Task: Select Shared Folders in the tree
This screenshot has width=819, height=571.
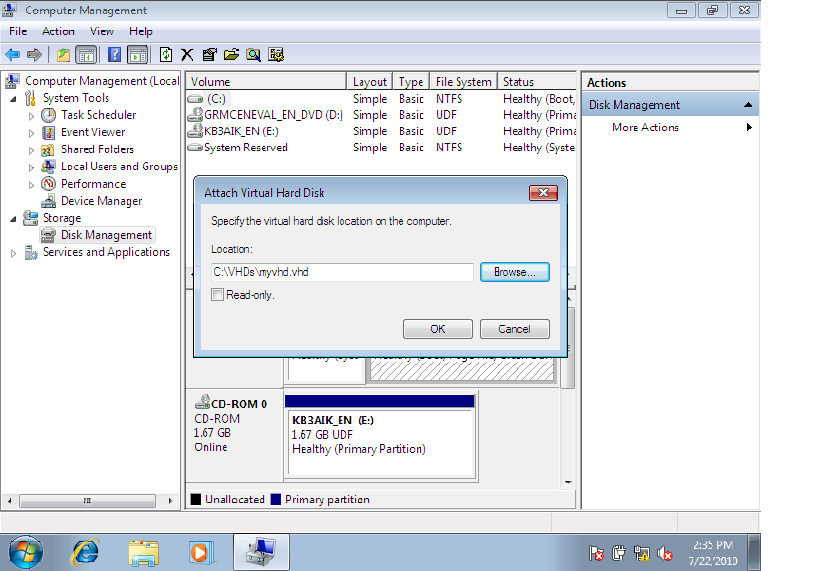Action: pos(97,149)
